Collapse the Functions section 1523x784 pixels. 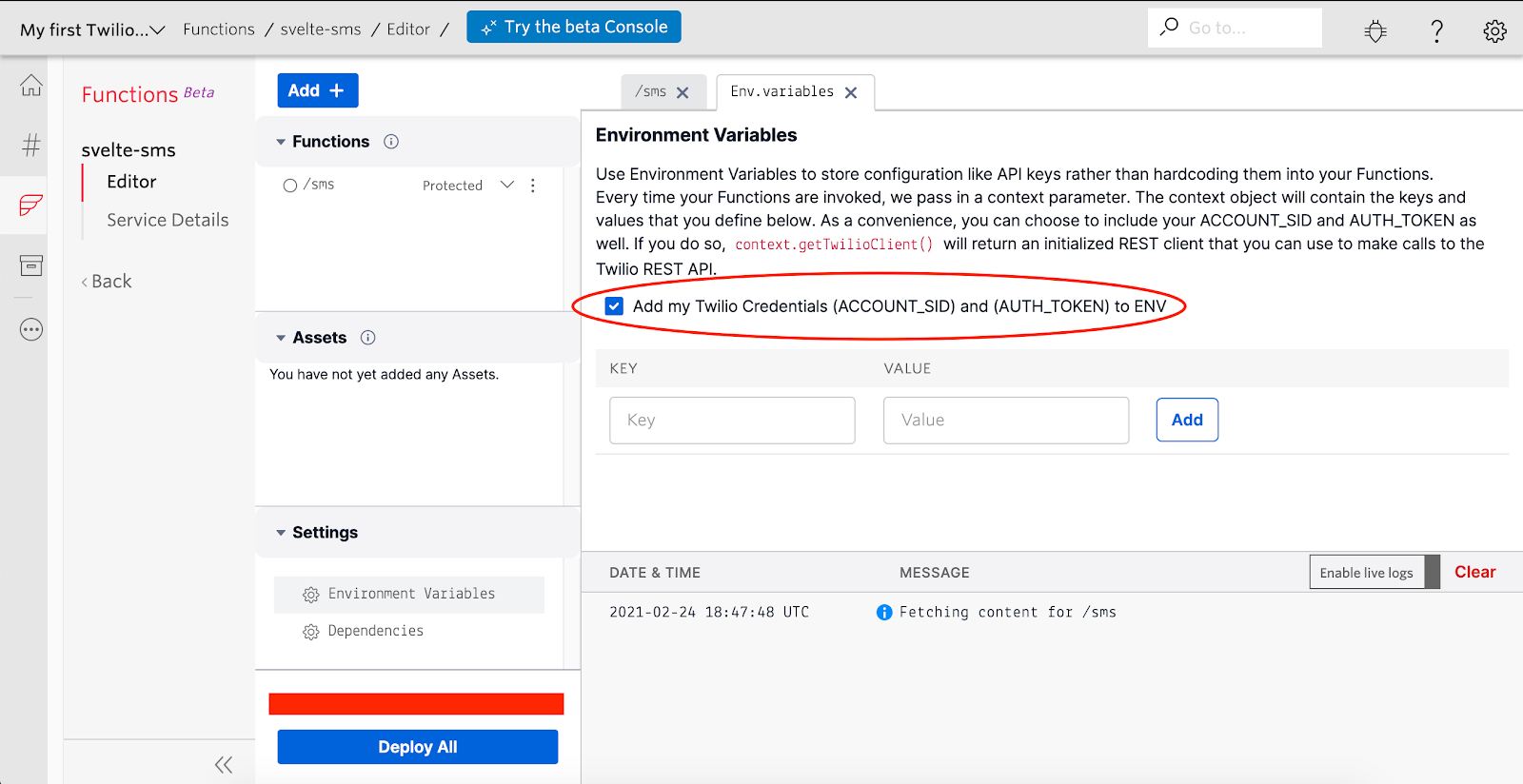[x=281, y=142]
